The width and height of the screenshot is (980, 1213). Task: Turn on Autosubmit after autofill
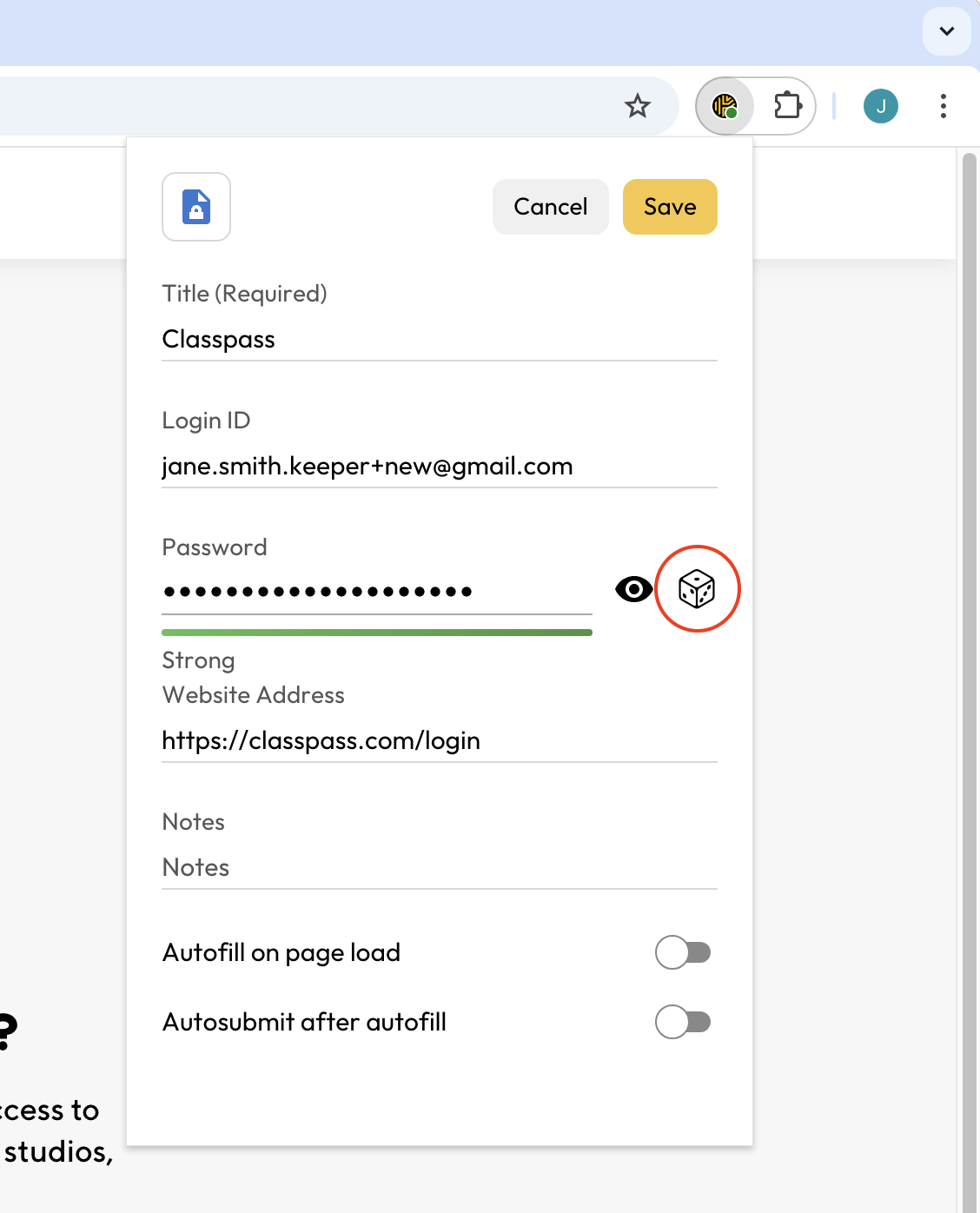(683, 1022)
